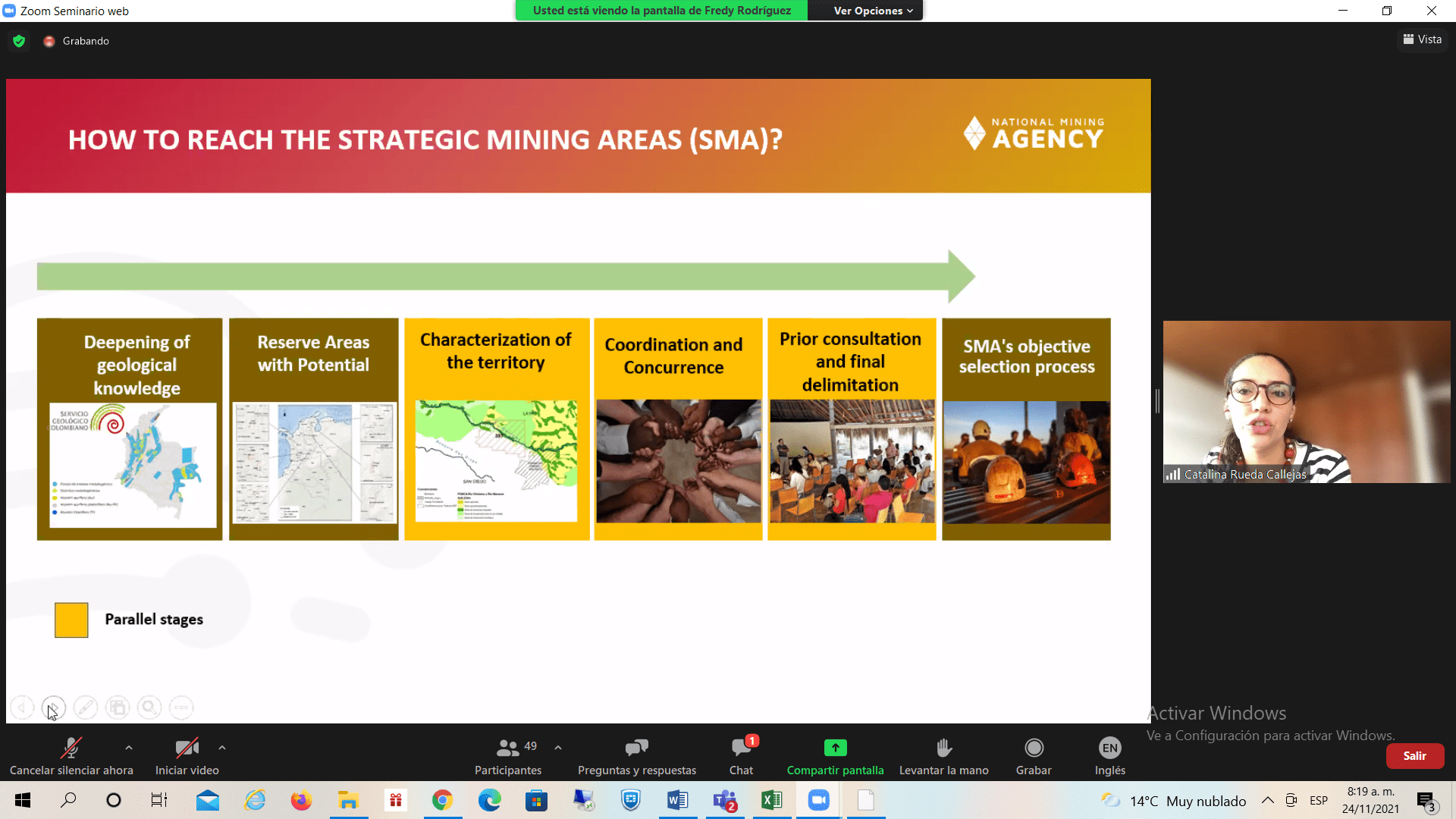Switch to Zoom in taskbar
The image size is (1456, 819).
[818, 800]
